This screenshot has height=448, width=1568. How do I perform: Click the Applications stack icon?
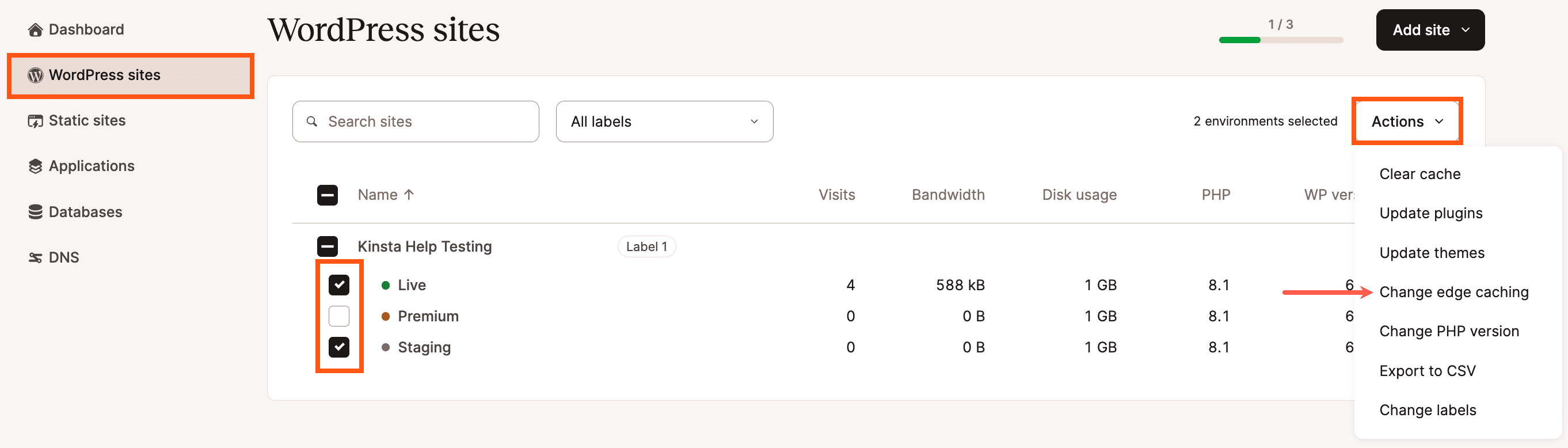tap(35, 166)
